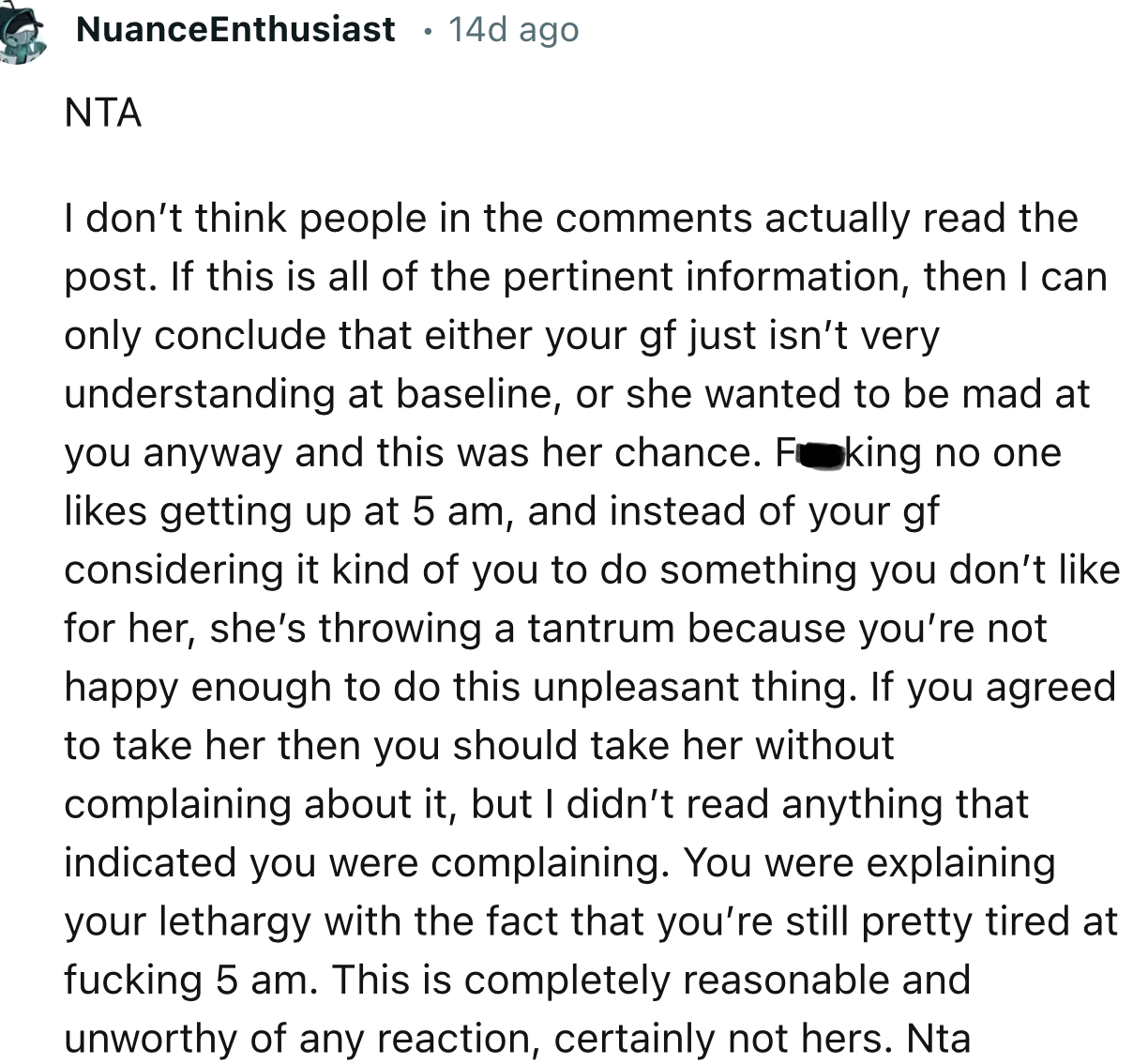1133x1064 pixels.
Task: Click the dot separator before the timestamp
Action: 427,32
